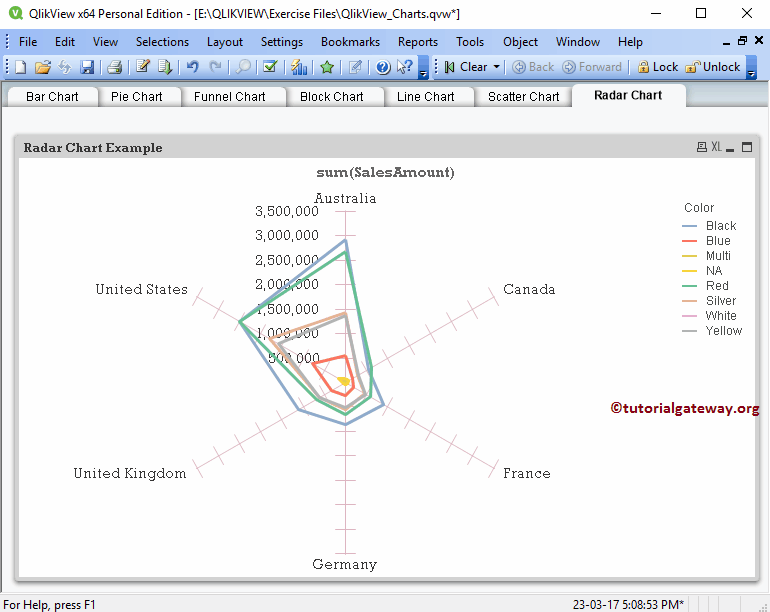Click the Reload script icon
The width and height of the screenshot is (770, 612).
(x=165, y=67)
